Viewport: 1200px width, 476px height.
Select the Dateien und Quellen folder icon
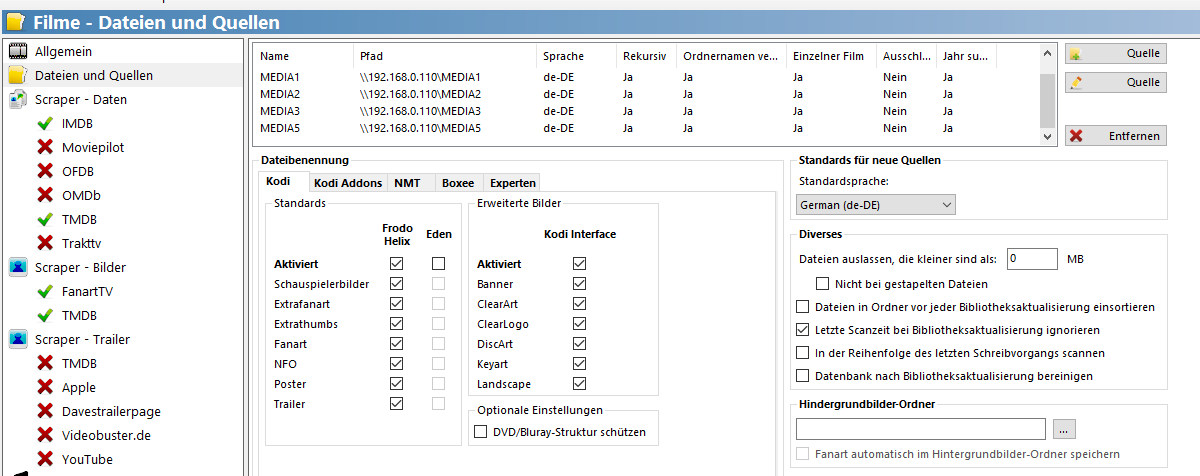(18, 75)
